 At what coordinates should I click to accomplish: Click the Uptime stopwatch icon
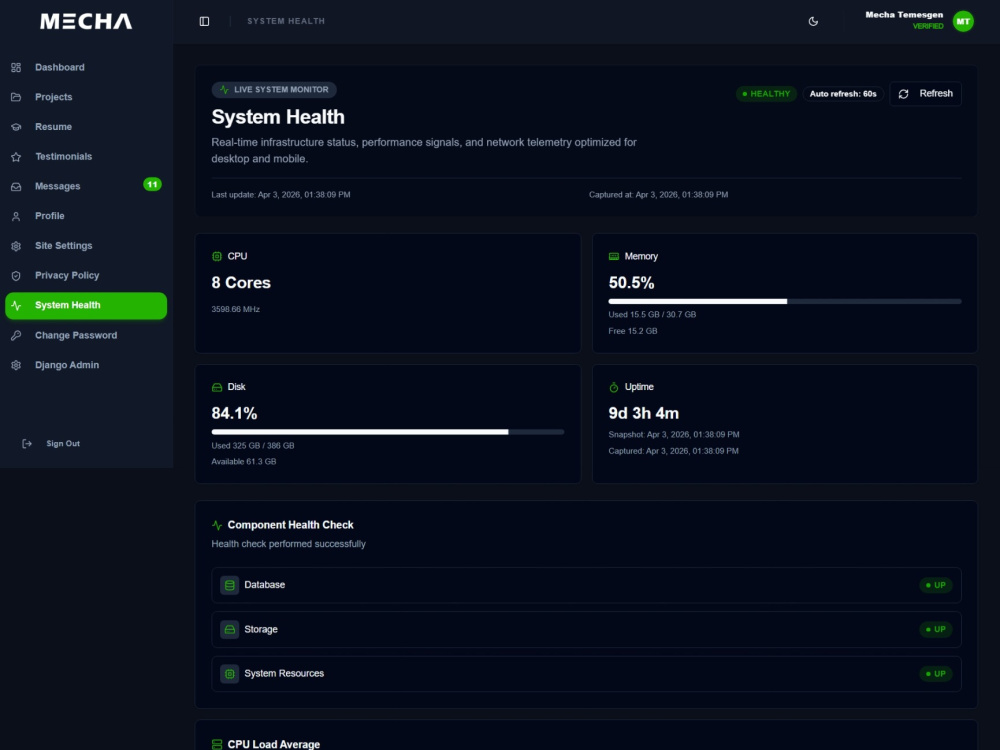point(614,387)
